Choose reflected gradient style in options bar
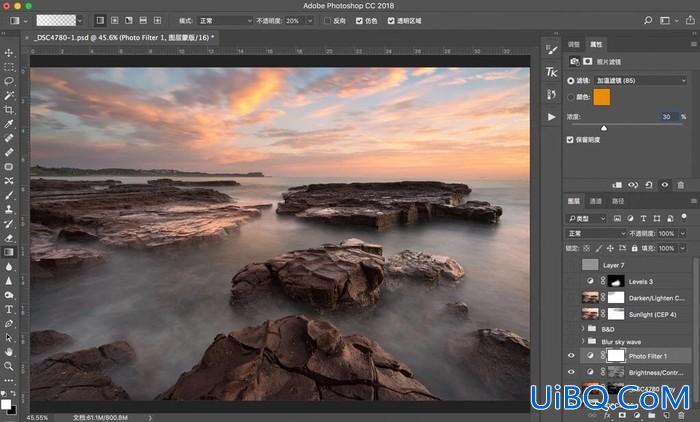 coord(143,21)
